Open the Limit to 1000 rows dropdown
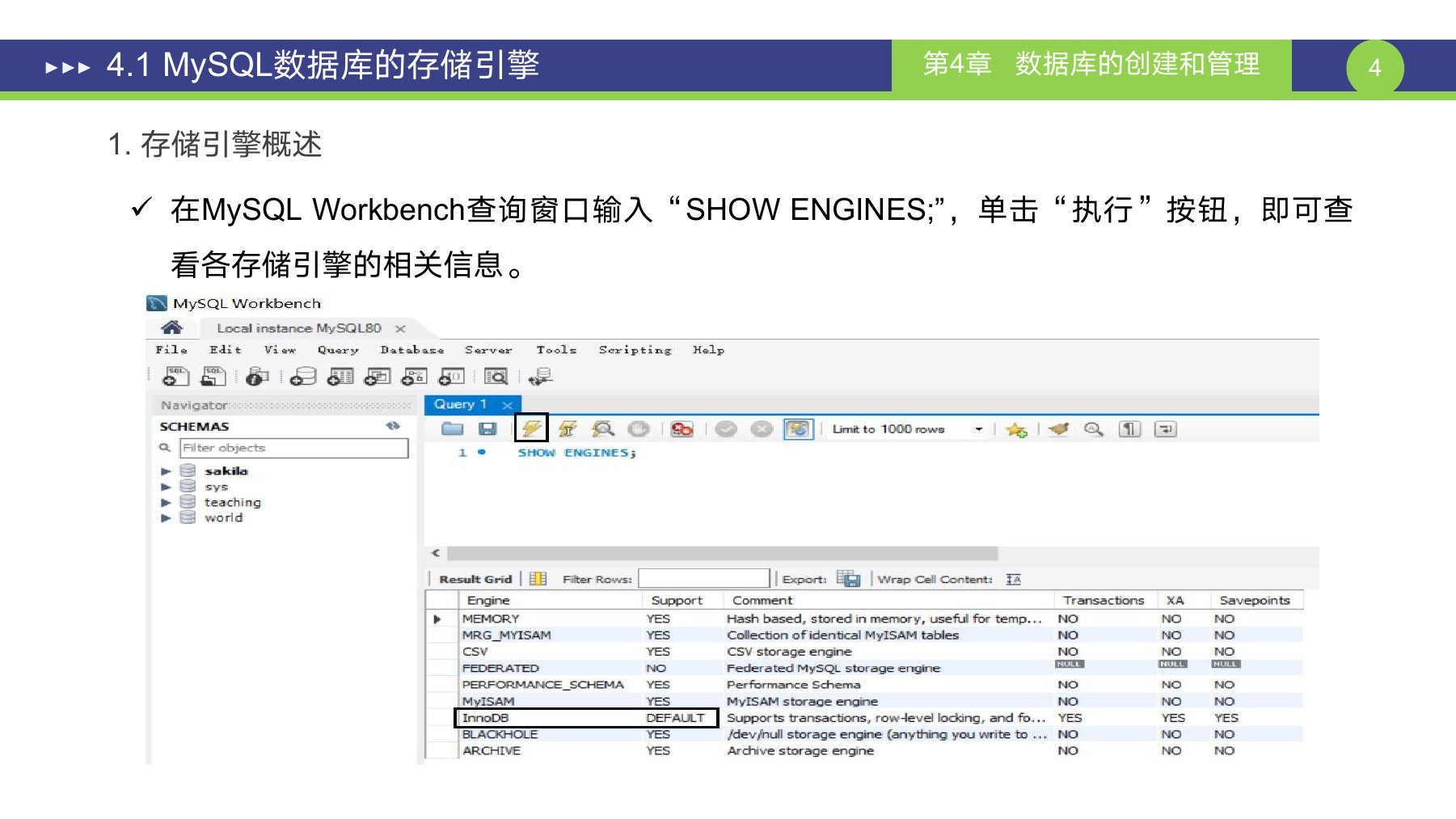Screen dimensions: 1456x819 (979, 429)
